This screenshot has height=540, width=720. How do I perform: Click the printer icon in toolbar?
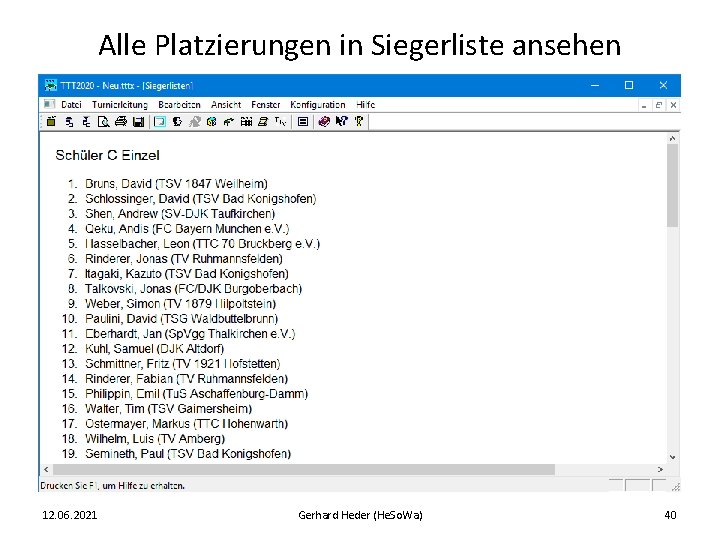[x=121, y=122]
